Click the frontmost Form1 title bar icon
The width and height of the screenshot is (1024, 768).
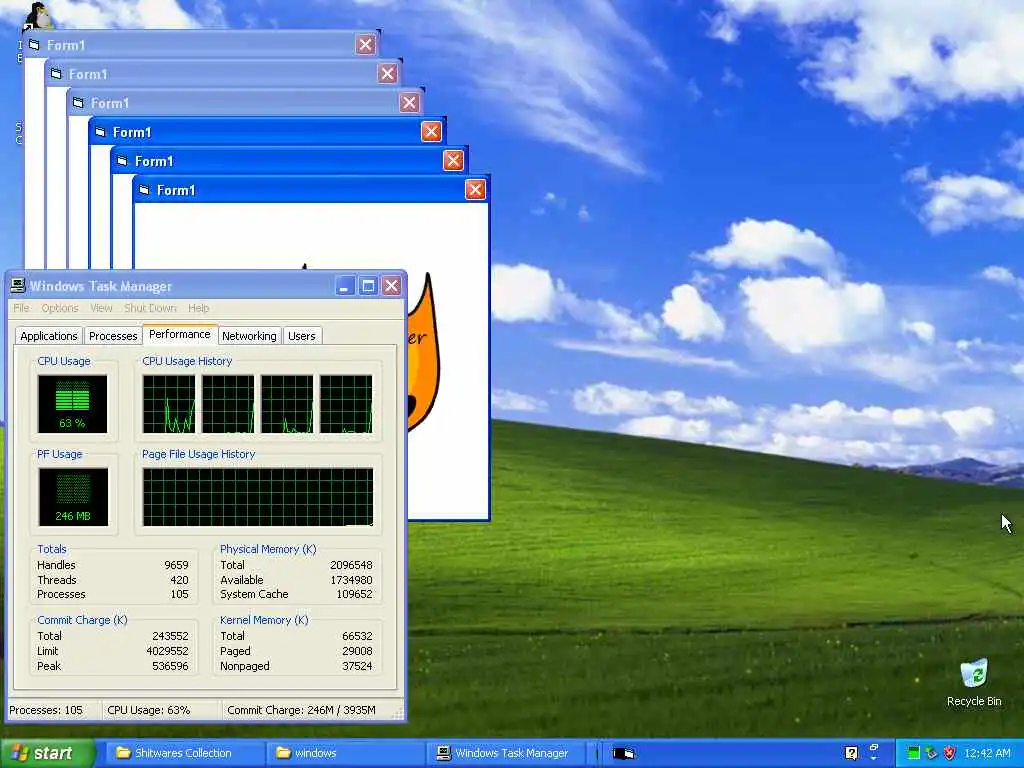pos(144,190)
